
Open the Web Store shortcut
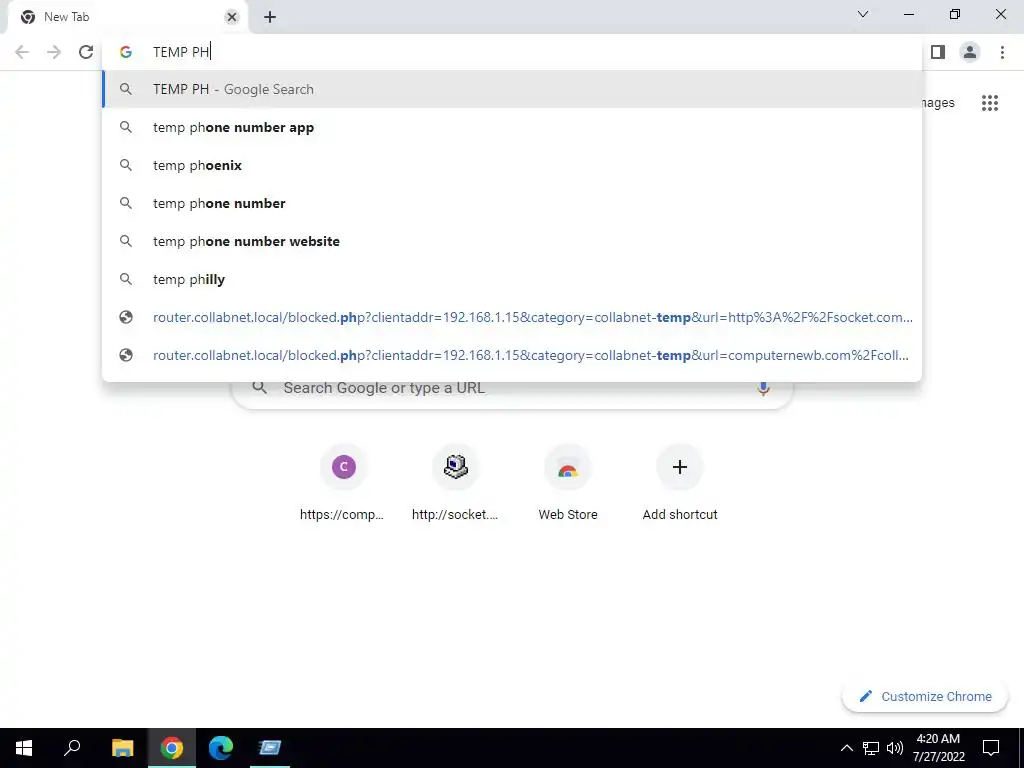[x=568, y=483]
